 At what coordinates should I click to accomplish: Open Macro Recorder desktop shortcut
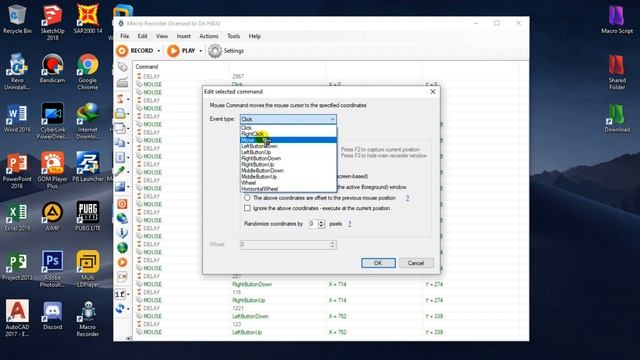pos(88,319)
